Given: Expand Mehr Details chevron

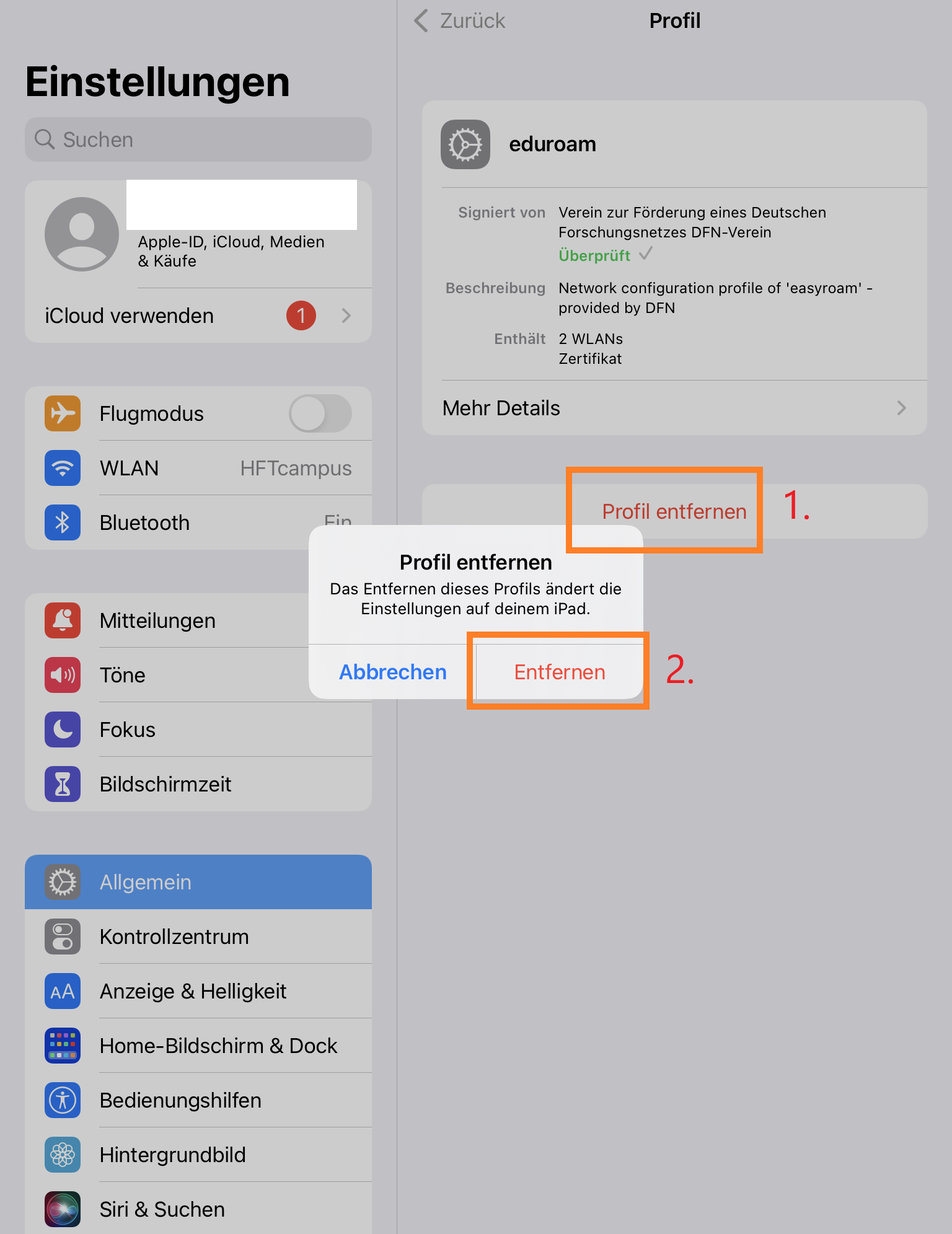Looking at the screenshot, I should (x=902, y=408).
